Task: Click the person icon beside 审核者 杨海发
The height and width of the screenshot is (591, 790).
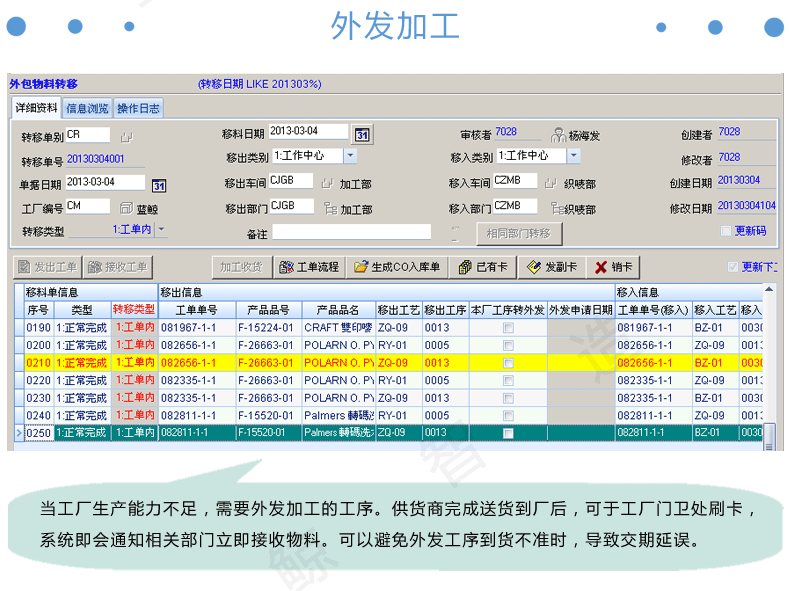Action: pyautogui.click(x=558, y=135)
